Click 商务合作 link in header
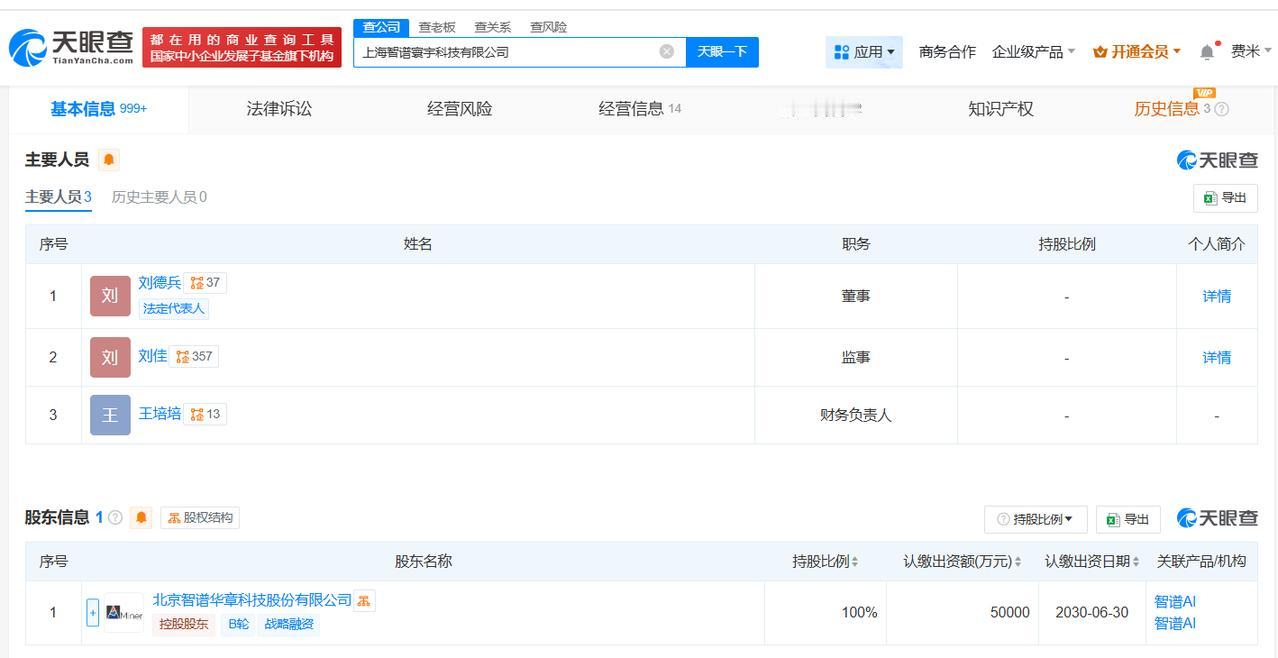The height and width of the screenshot is (658, 1278). tap(947, 52)
